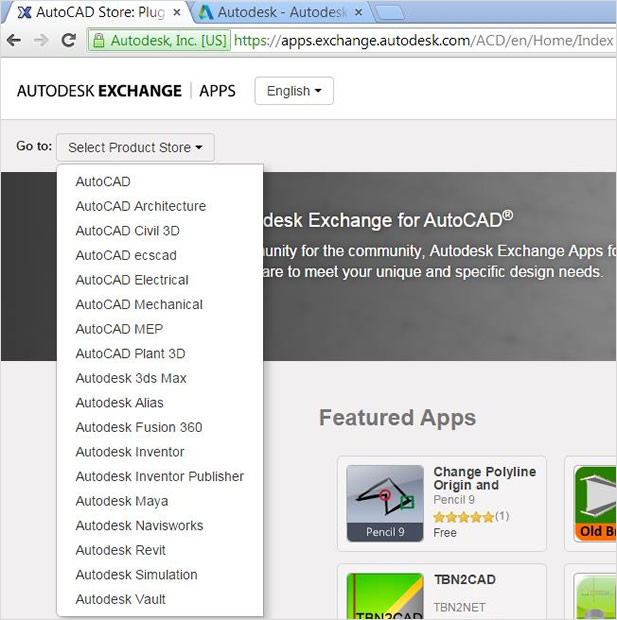This screenshot has width=617, height=620.
Task: Click the browser forward arrow
Action: (x=41, y=41)
